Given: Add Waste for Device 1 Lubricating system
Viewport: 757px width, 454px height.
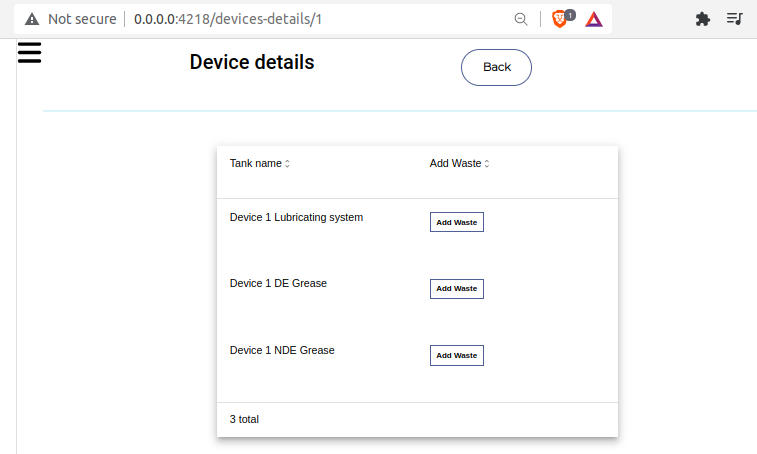Looking at the screenshot, I should pos(456,222).
